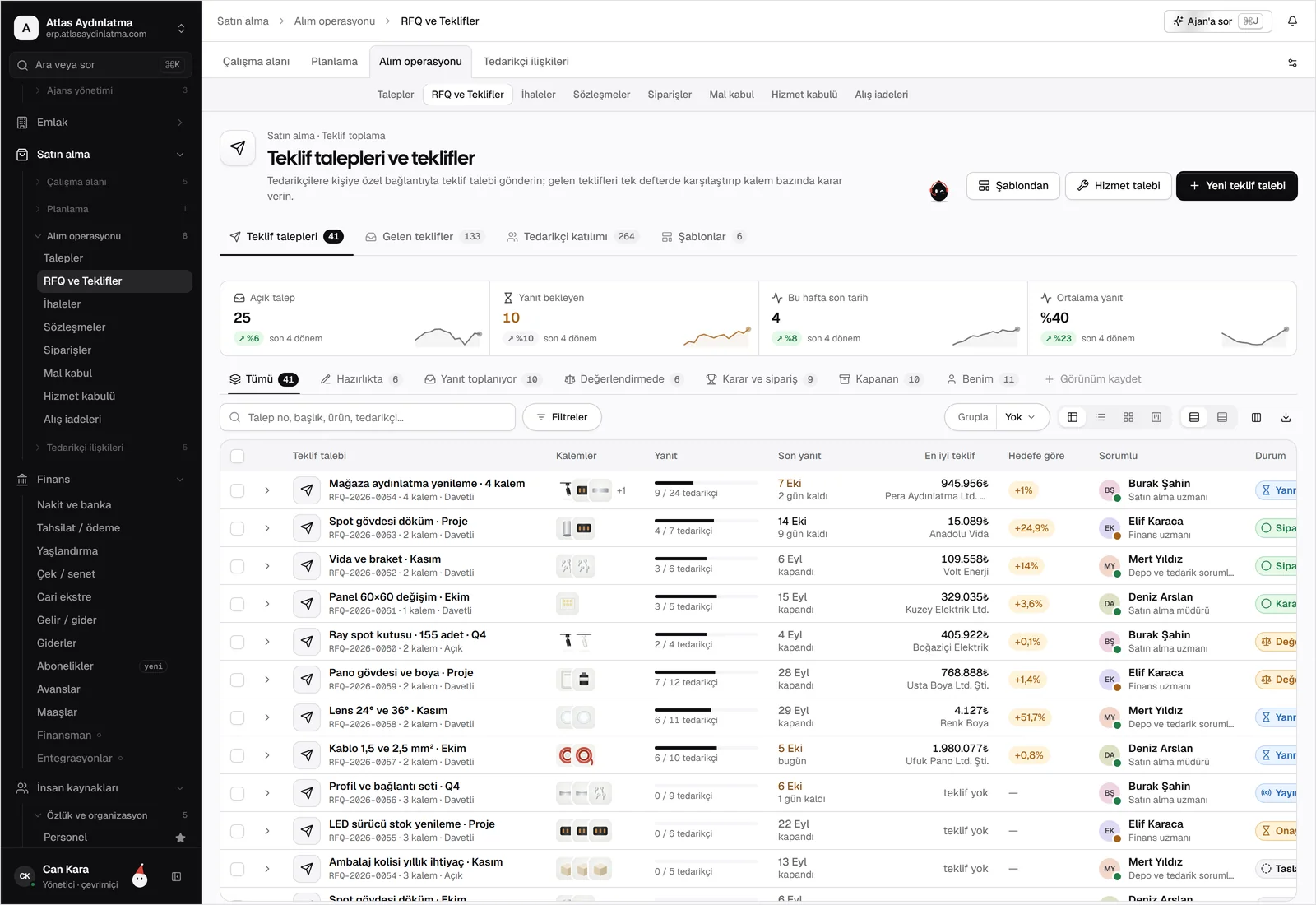Select comfortable row density icon
1316x905 pixels.
[1194, 417]
